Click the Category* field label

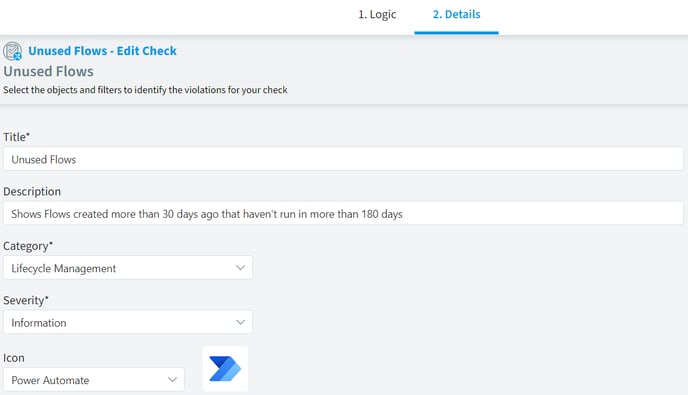click(x=28, y=246)
